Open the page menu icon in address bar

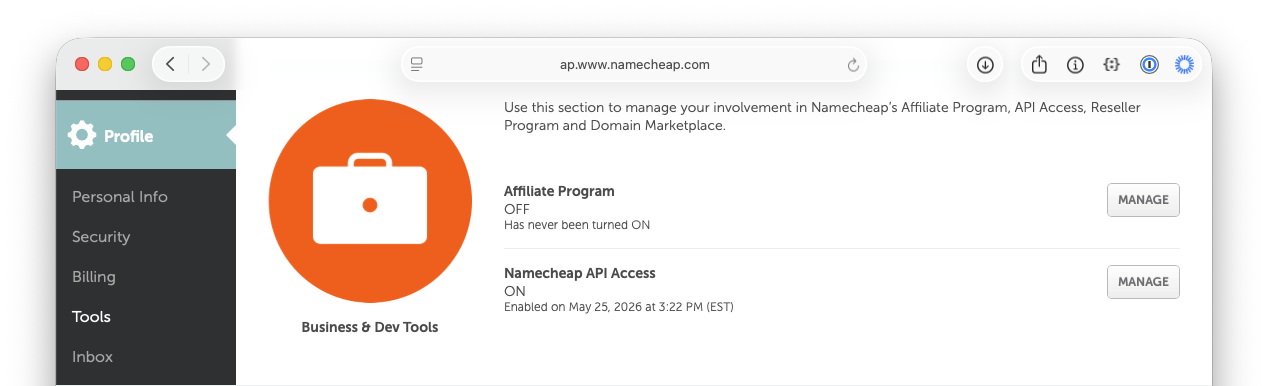417,64
